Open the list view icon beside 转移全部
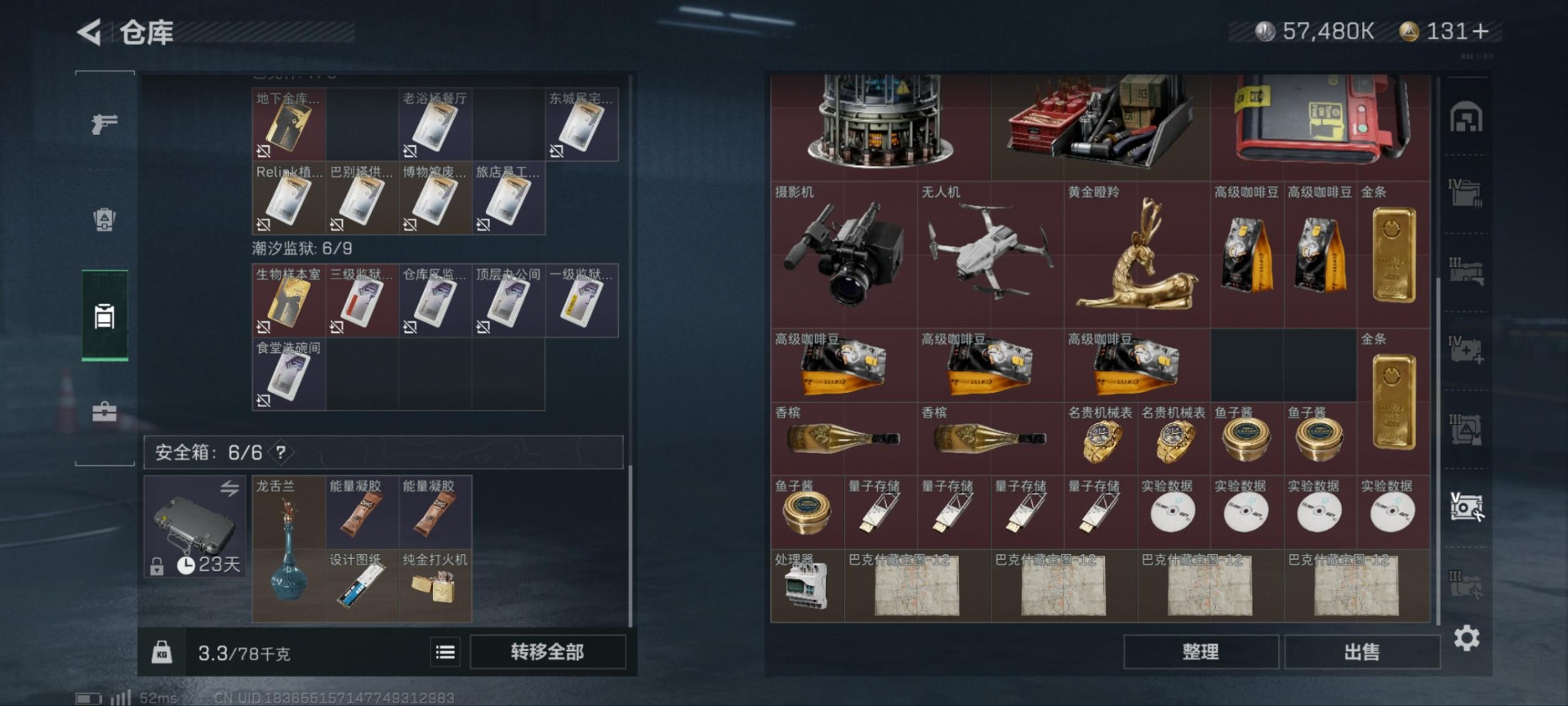The height and width of the screenshot is (706, 1568). coord(445,652)
